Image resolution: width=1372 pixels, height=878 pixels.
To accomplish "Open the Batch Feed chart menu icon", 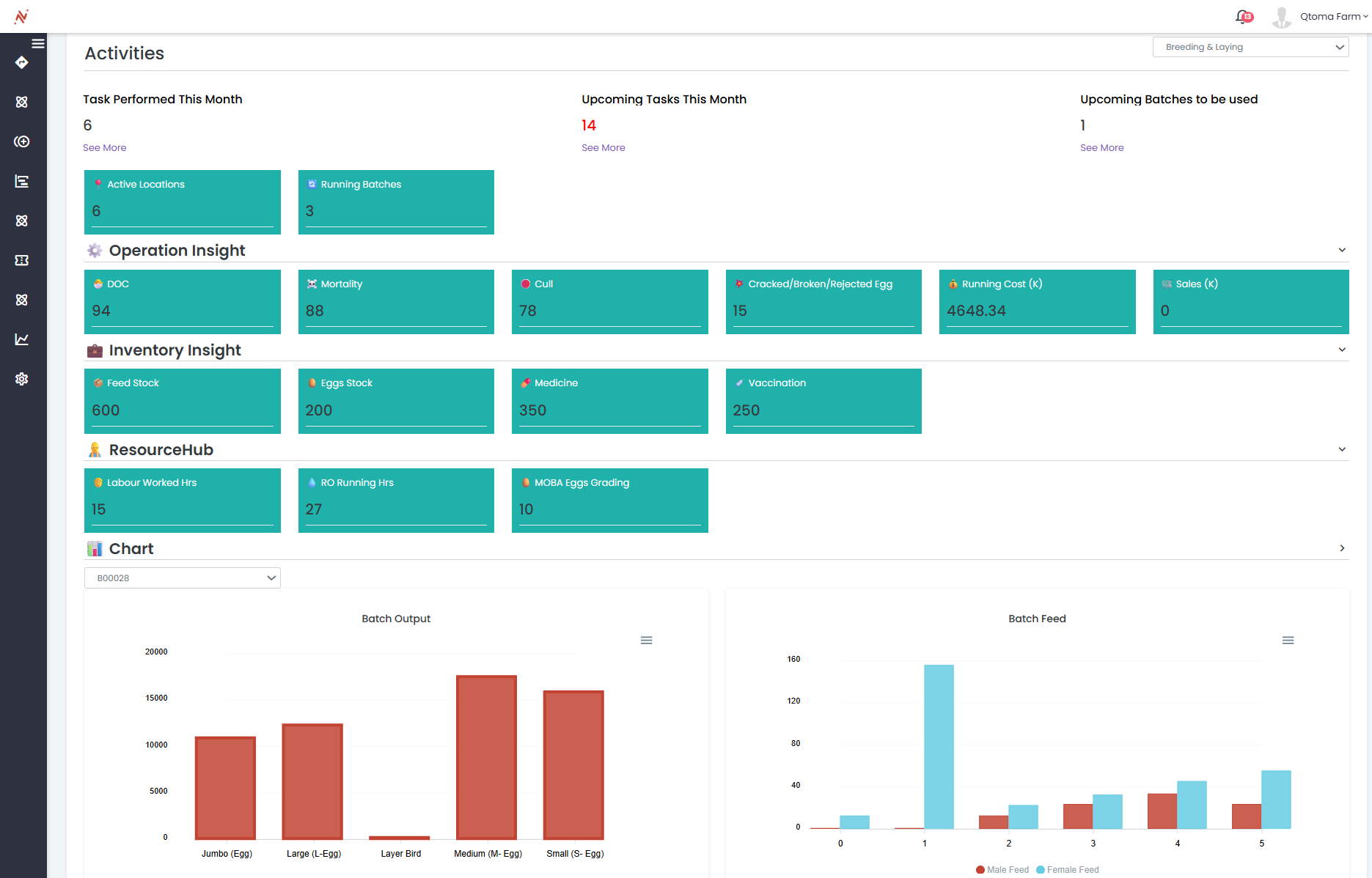I will click(1288, 641).
